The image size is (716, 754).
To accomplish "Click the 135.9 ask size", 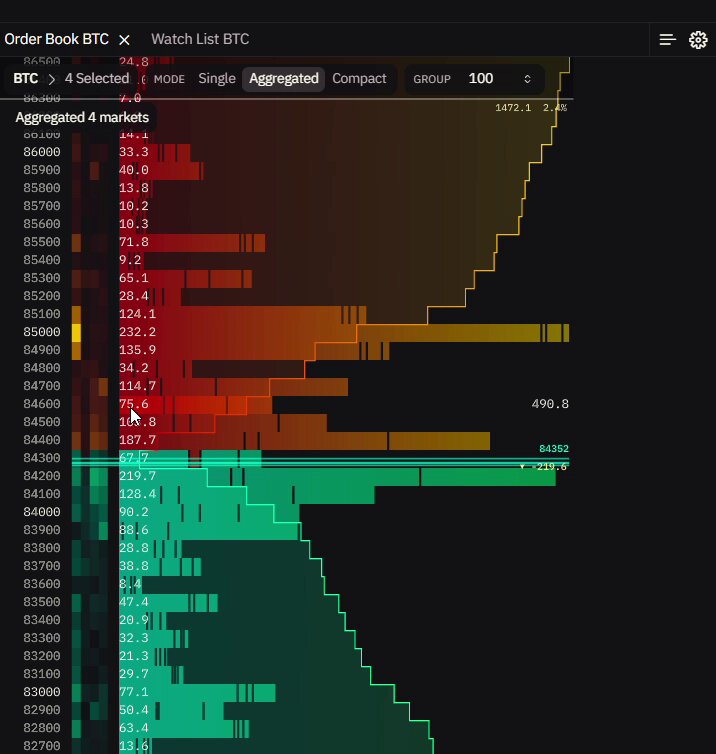I will (138, 350).
